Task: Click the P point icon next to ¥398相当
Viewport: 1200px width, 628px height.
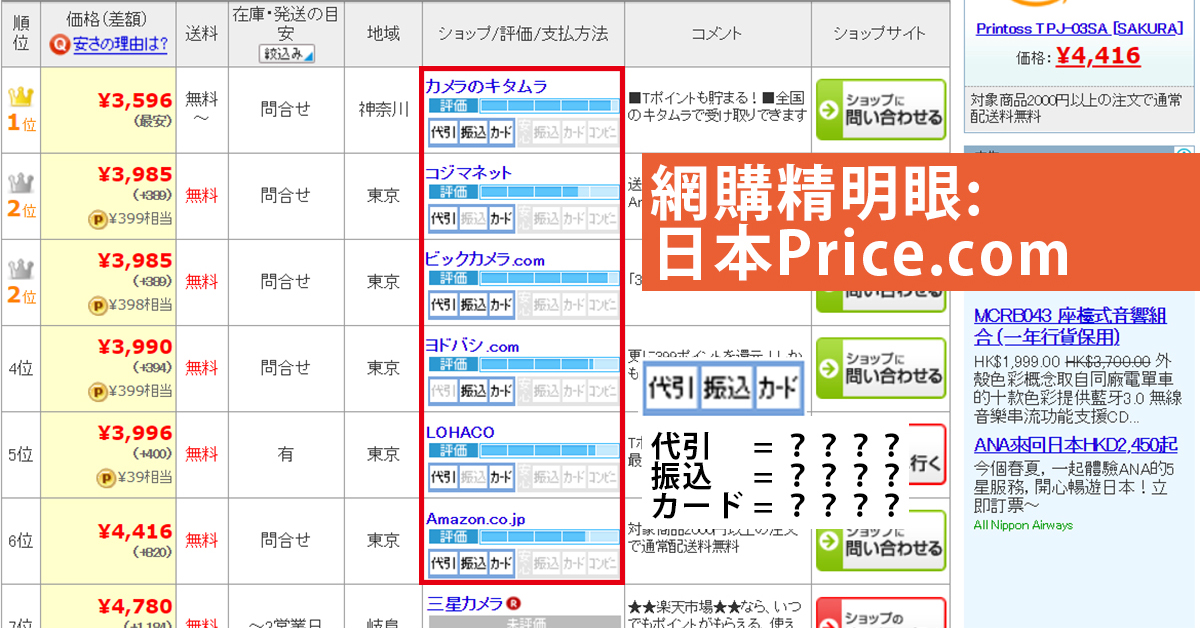Action: 97,305
